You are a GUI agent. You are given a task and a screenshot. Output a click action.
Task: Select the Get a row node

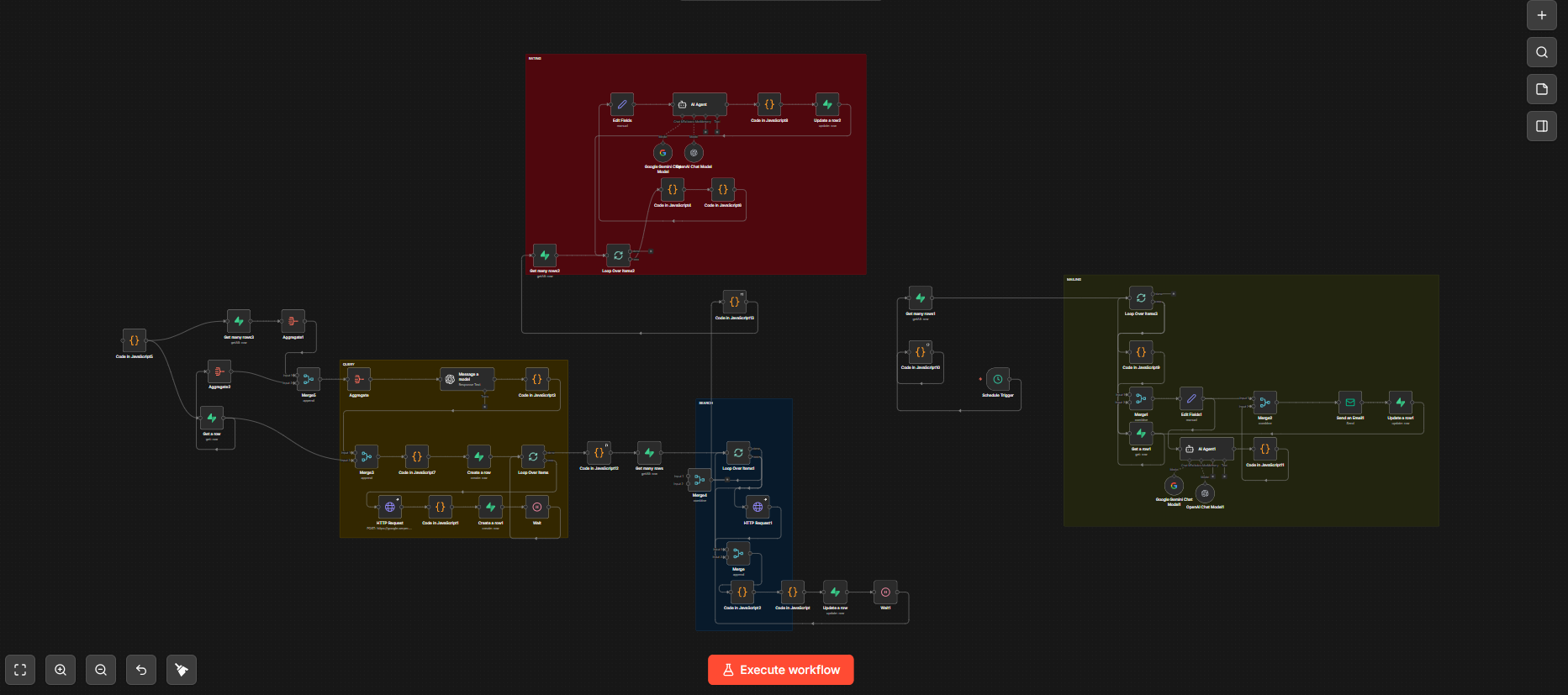pos(212,418)
